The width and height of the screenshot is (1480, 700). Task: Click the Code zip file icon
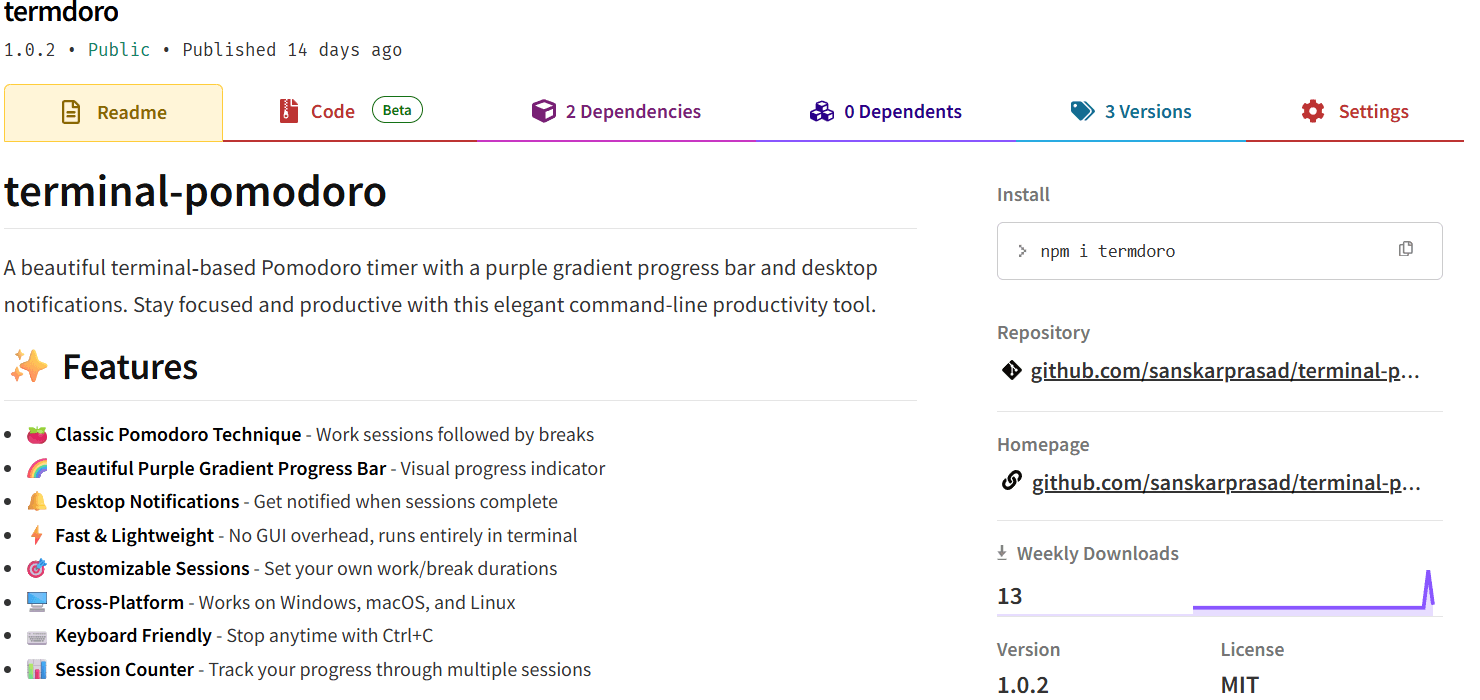point(289,111)
